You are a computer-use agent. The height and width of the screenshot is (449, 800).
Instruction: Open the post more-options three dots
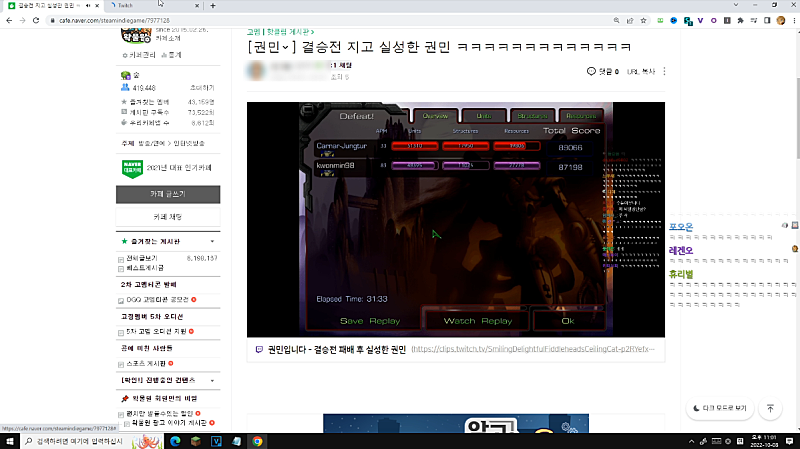pyautogui.click(x=664, y=71)
